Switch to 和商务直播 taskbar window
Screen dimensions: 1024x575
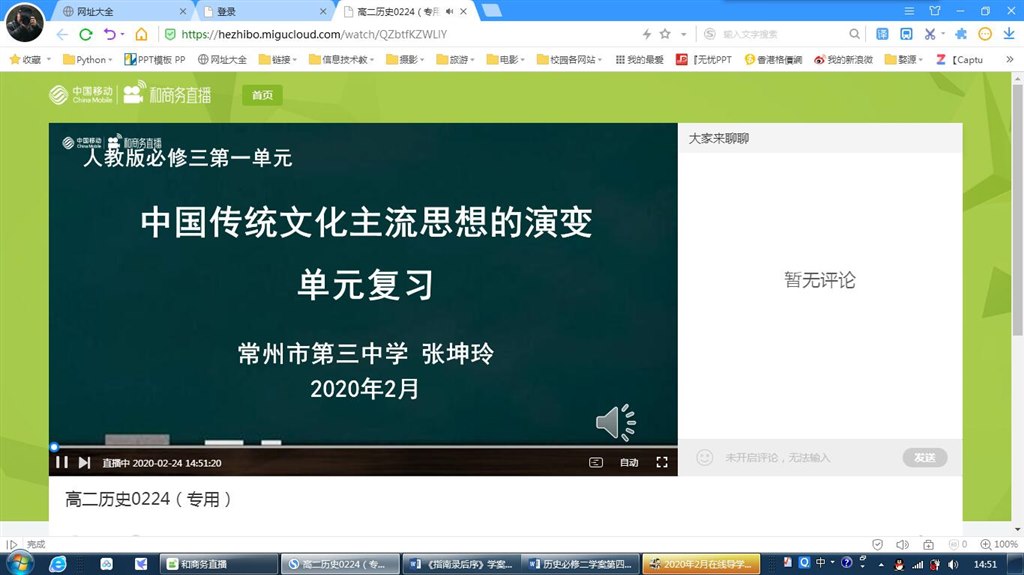[219, 564]
